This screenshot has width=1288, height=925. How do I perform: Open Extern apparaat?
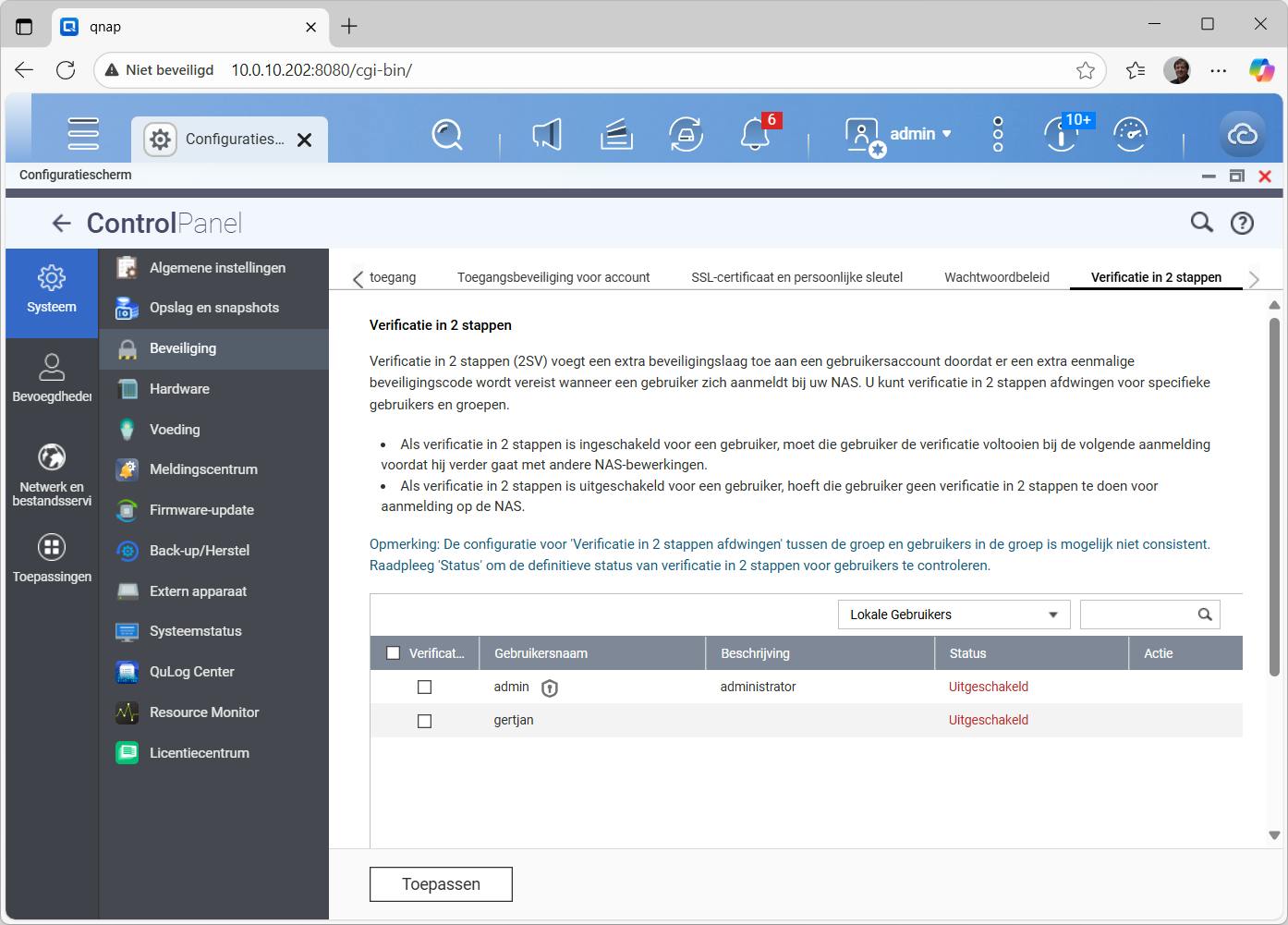213,591
